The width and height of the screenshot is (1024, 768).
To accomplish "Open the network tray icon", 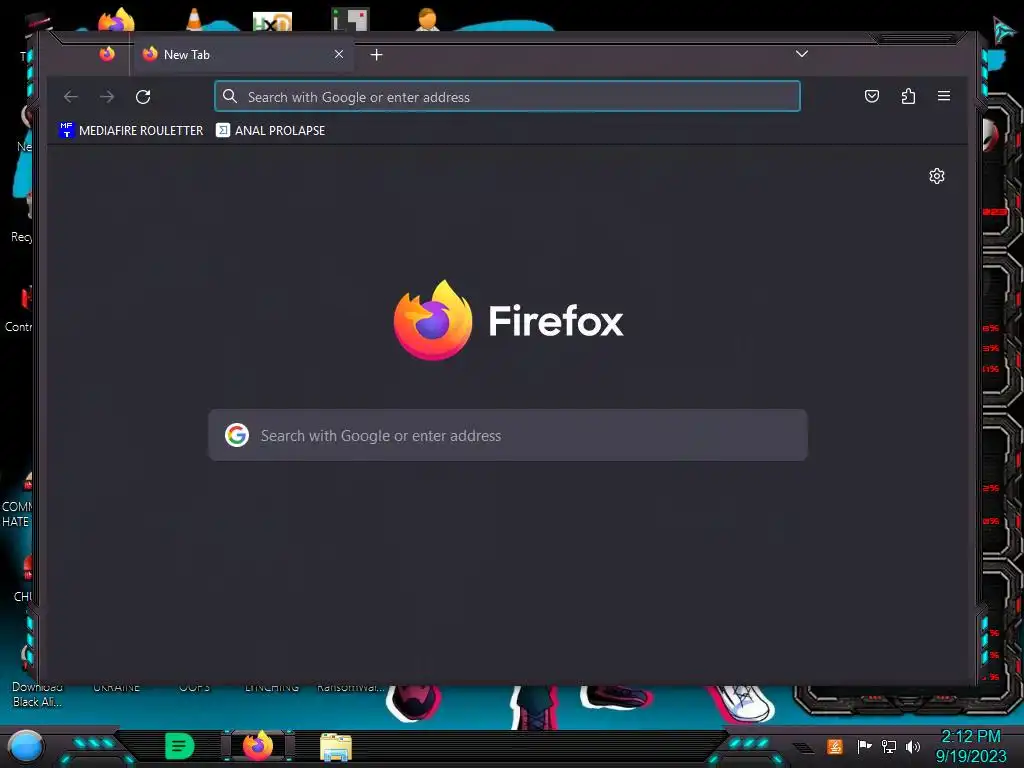I will 889,746.
